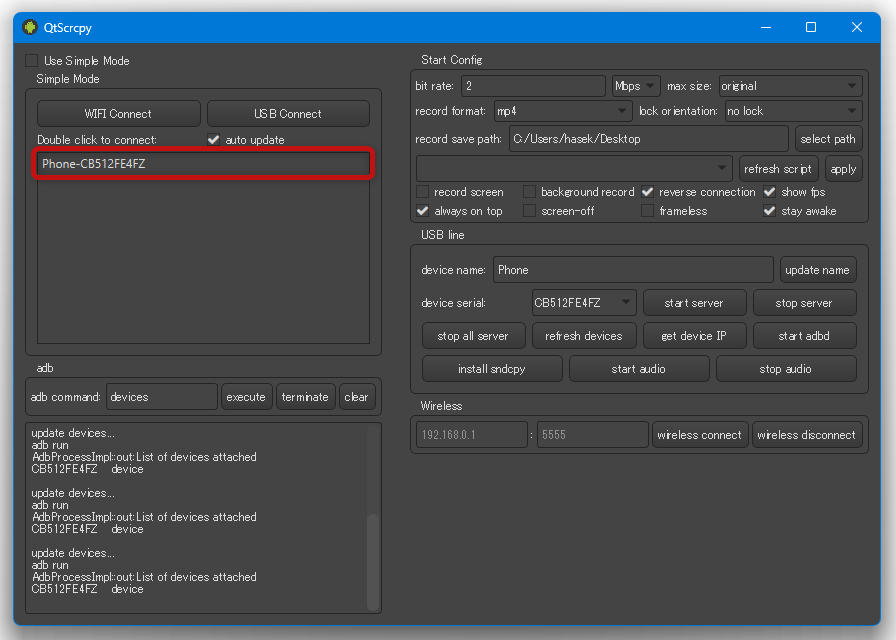The width and height of the screenshot is (896, 640).
Task: Click the adb command input field
Action: pyautogui.click(x=162, y=397)
